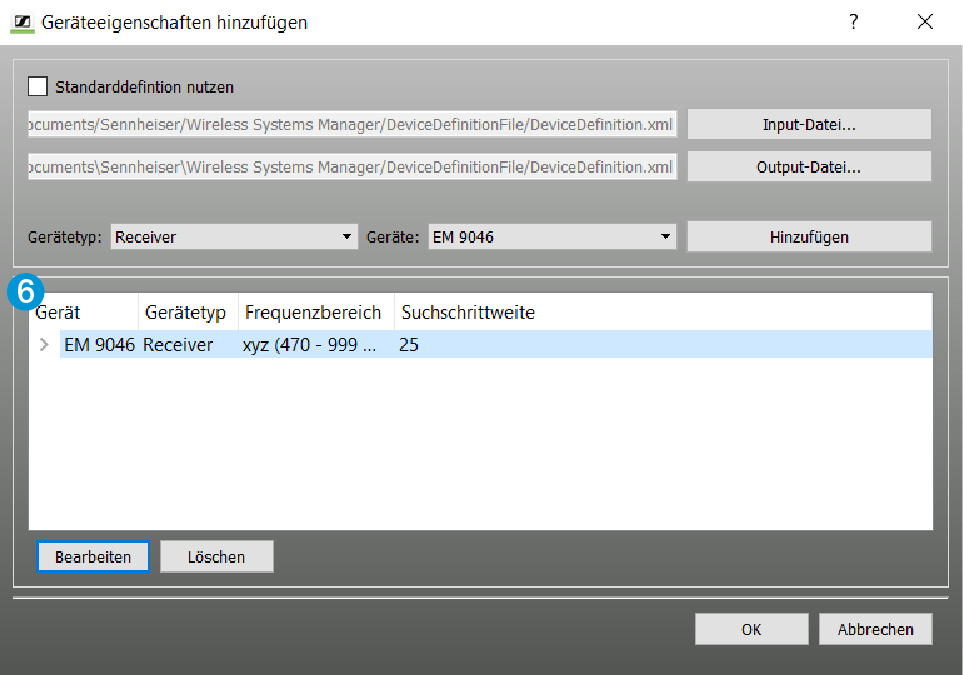This screenshot has height=675, width=963.
Task: Click the Gerät column header
Action: (85, 313)
